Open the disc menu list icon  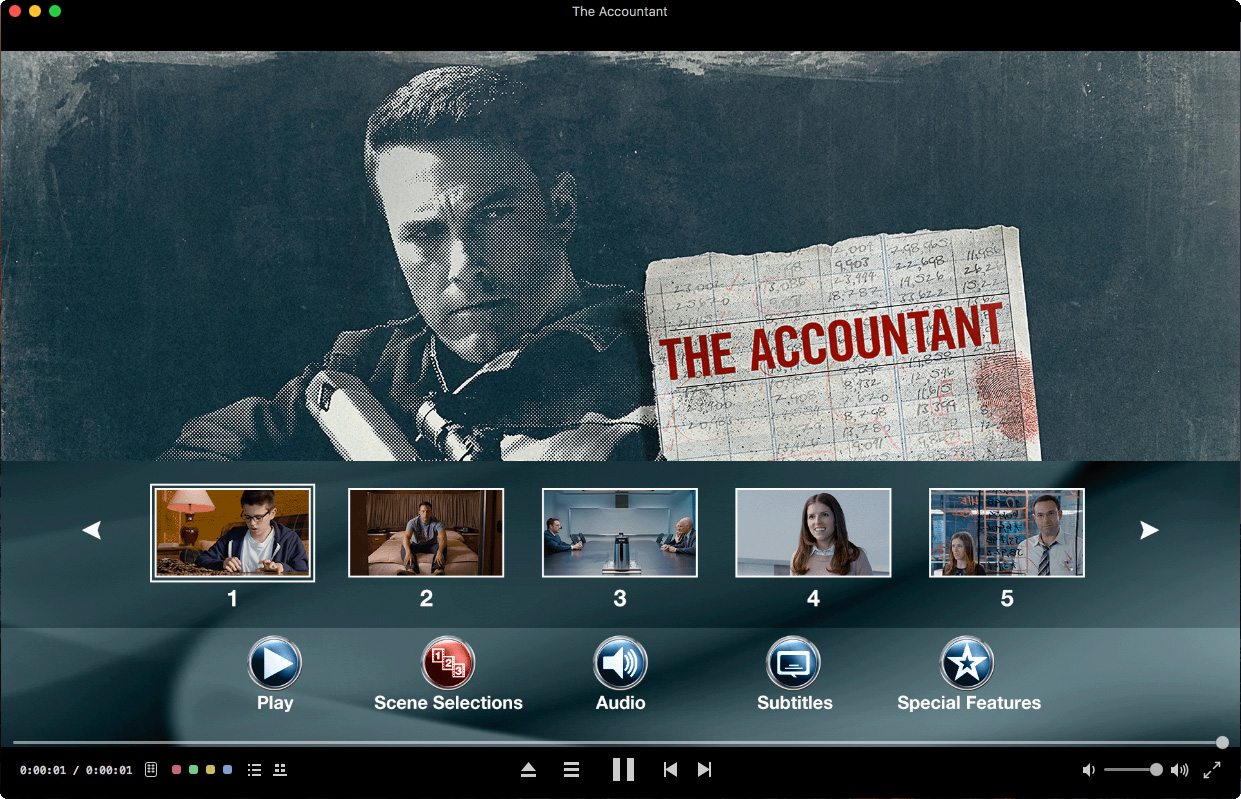click(x=572, y=770)
